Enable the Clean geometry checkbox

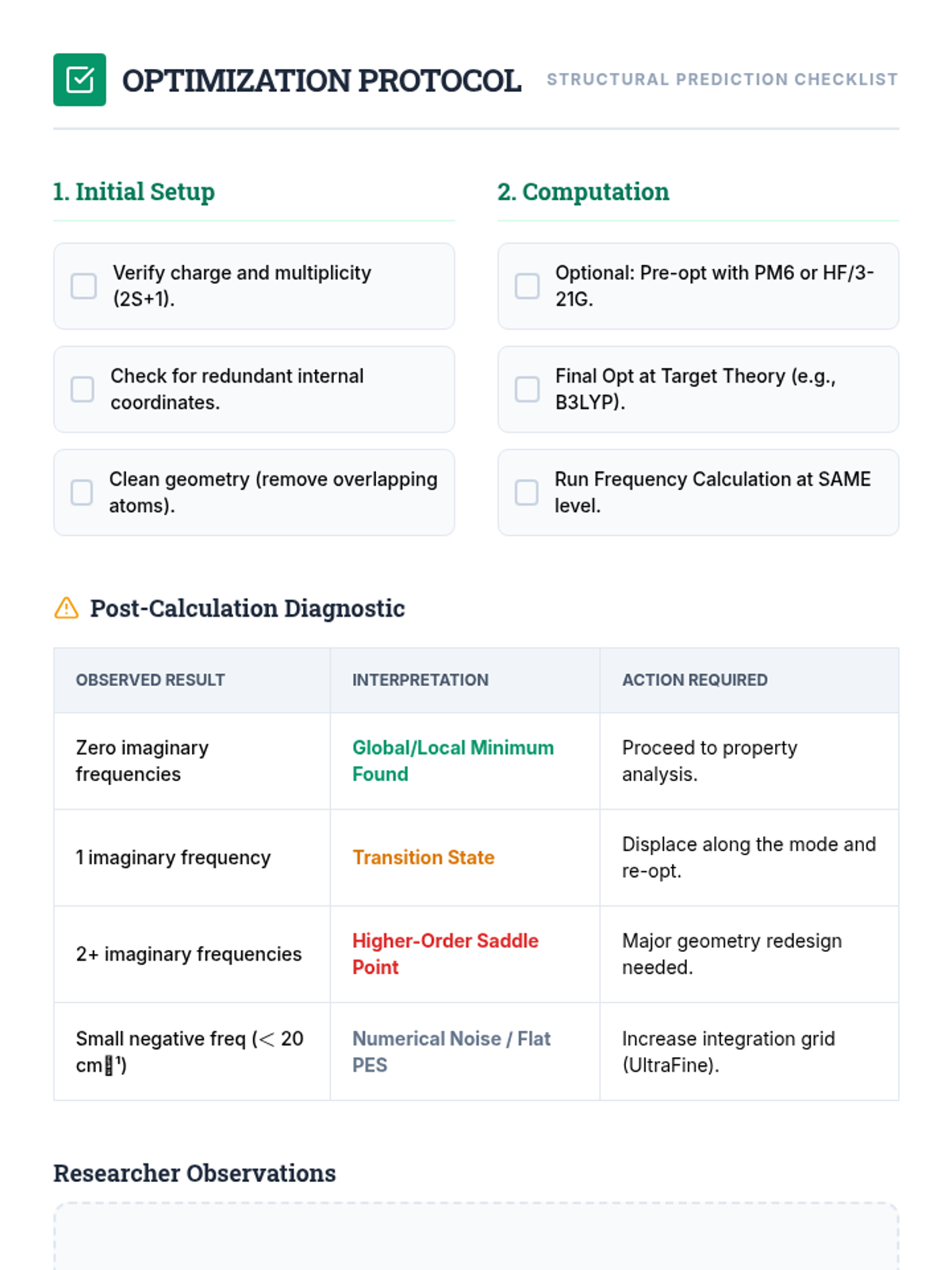pyautogui.click(x=82, y=492)
